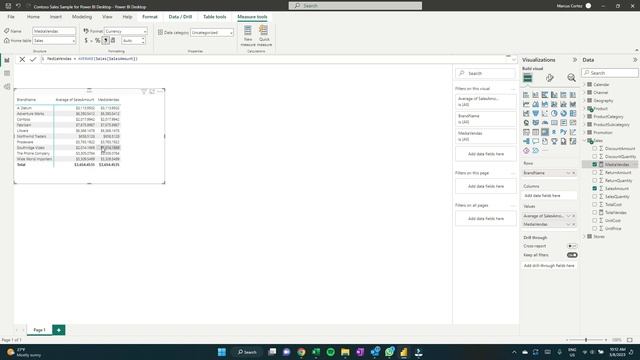Select the Page 1 tab
Image resolution: width=640 pixels, height=360 pixels.
click(39, 330)
